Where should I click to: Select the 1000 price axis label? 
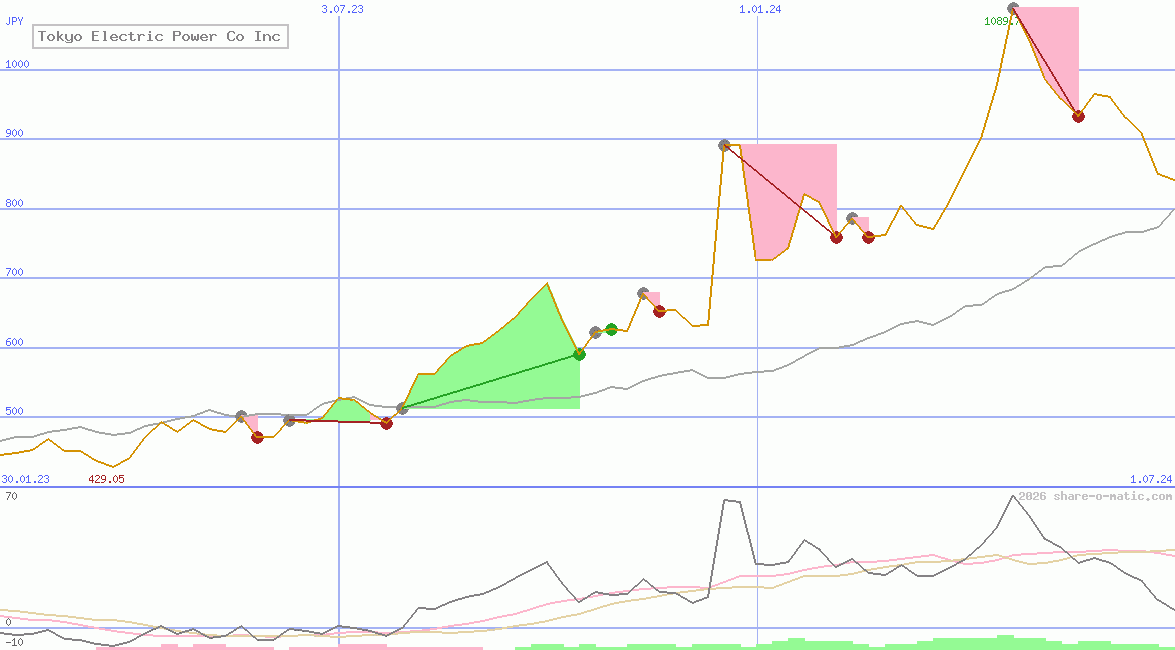pos(17,64)
